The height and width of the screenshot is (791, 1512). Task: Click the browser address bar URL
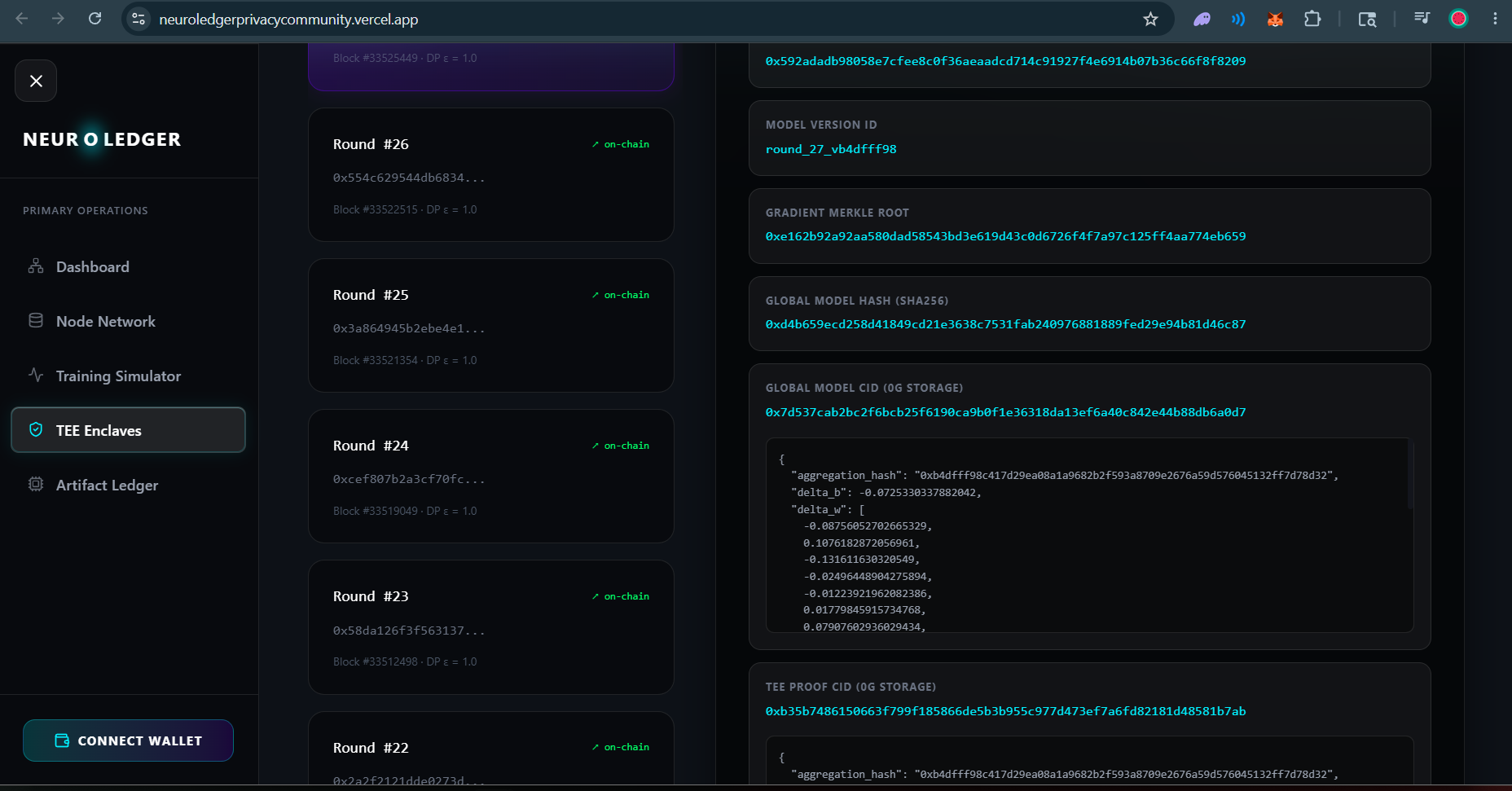click(x=288, y=20)
